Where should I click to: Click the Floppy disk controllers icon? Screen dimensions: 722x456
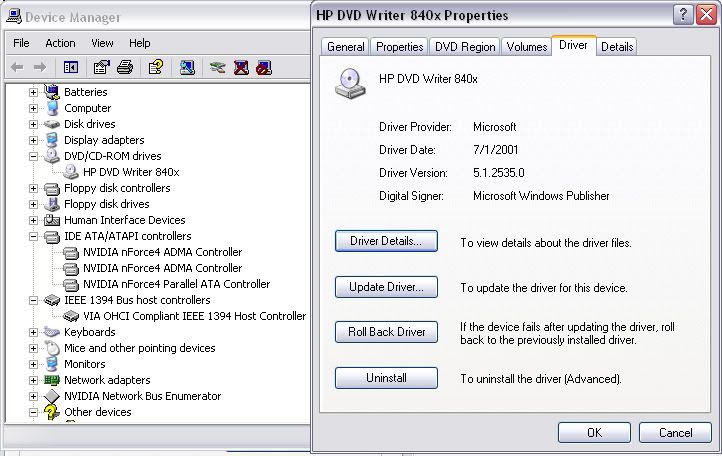point(52,188)
